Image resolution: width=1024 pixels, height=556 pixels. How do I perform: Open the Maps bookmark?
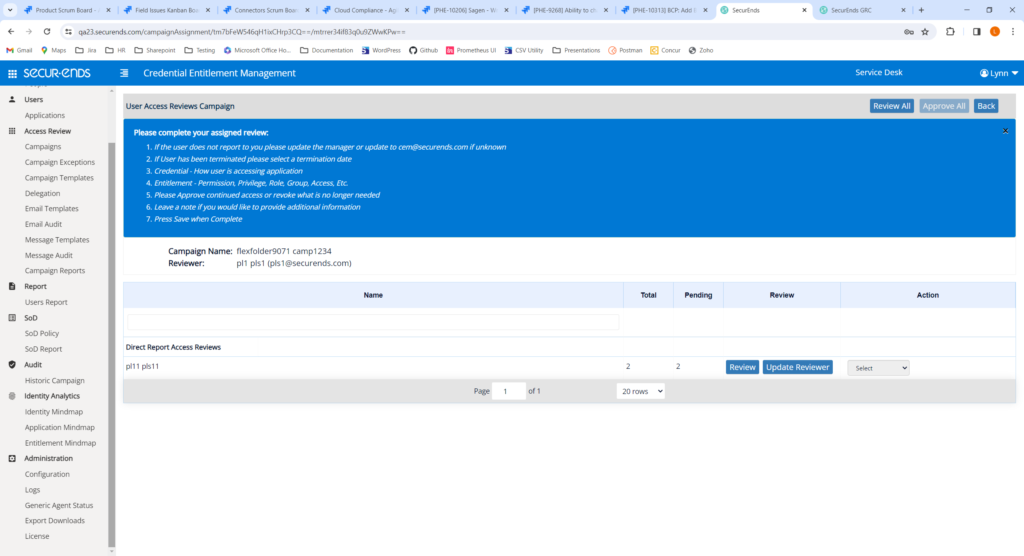[x=54, y=50]
